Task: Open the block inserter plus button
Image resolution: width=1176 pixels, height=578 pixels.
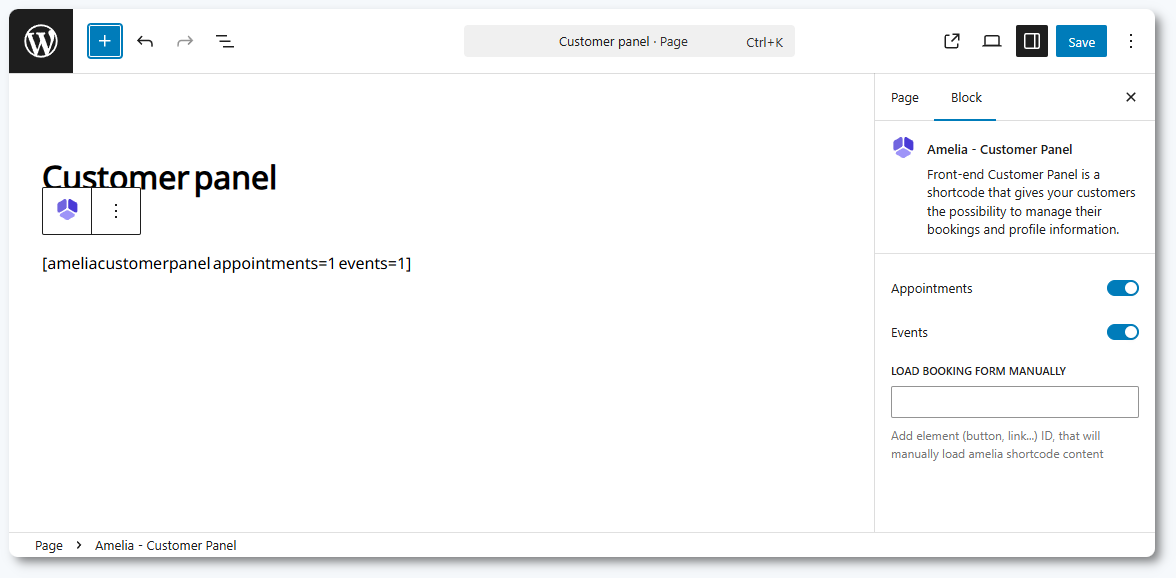Action: point(105,42)
